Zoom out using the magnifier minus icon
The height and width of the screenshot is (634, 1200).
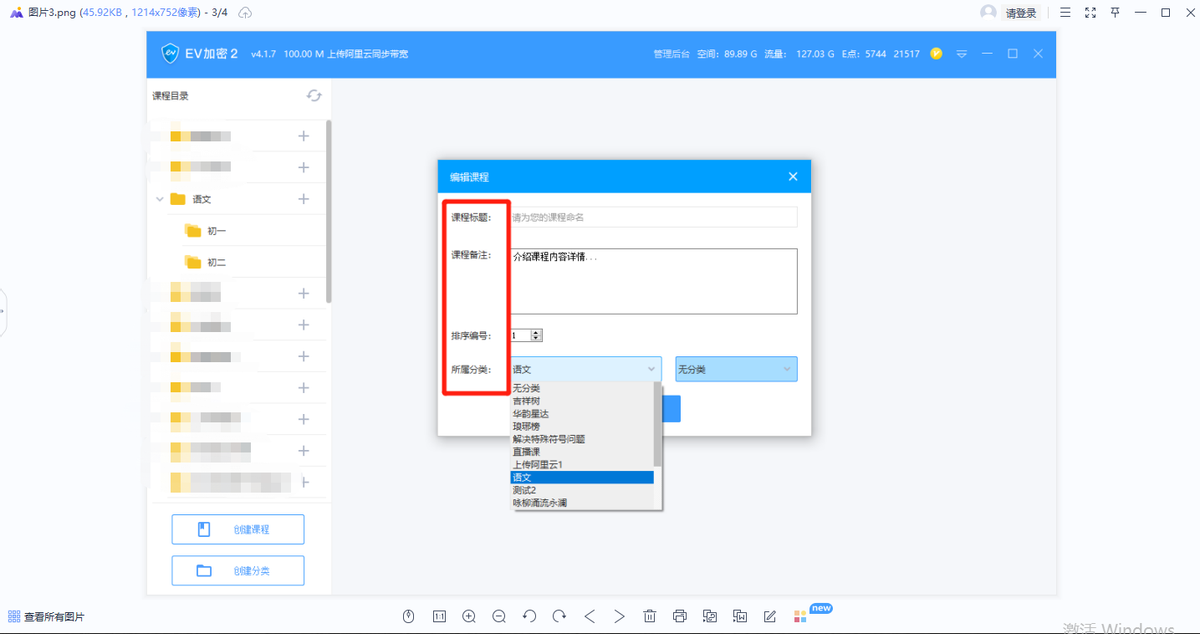coord(499,616)
